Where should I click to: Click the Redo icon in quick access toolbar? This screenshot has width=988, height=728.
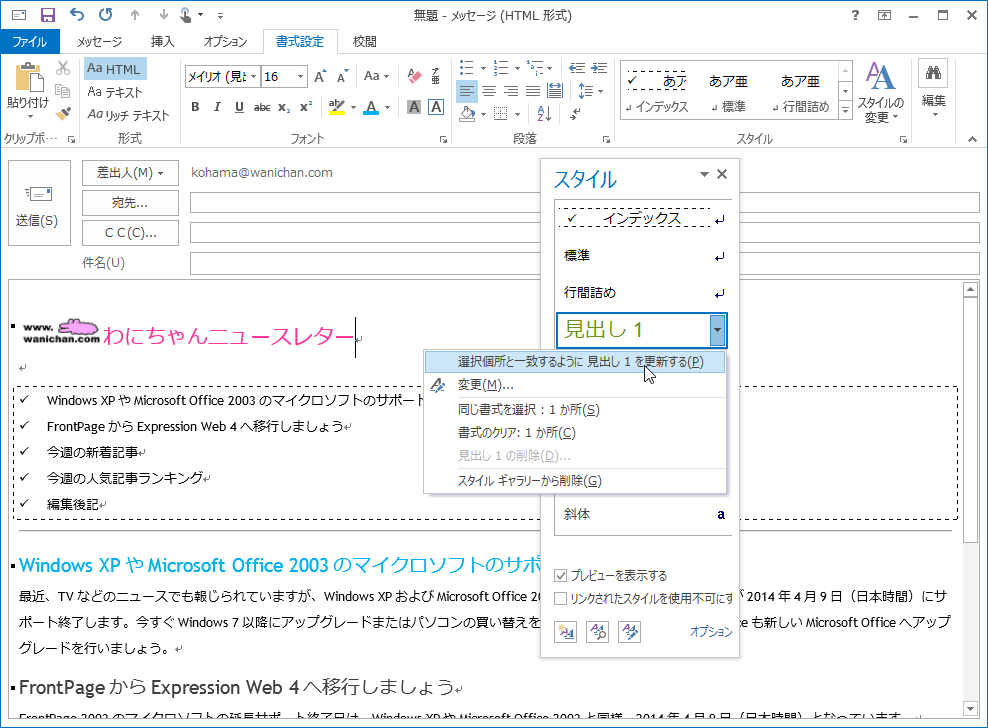pyautogui.click(x=106, y=15)
